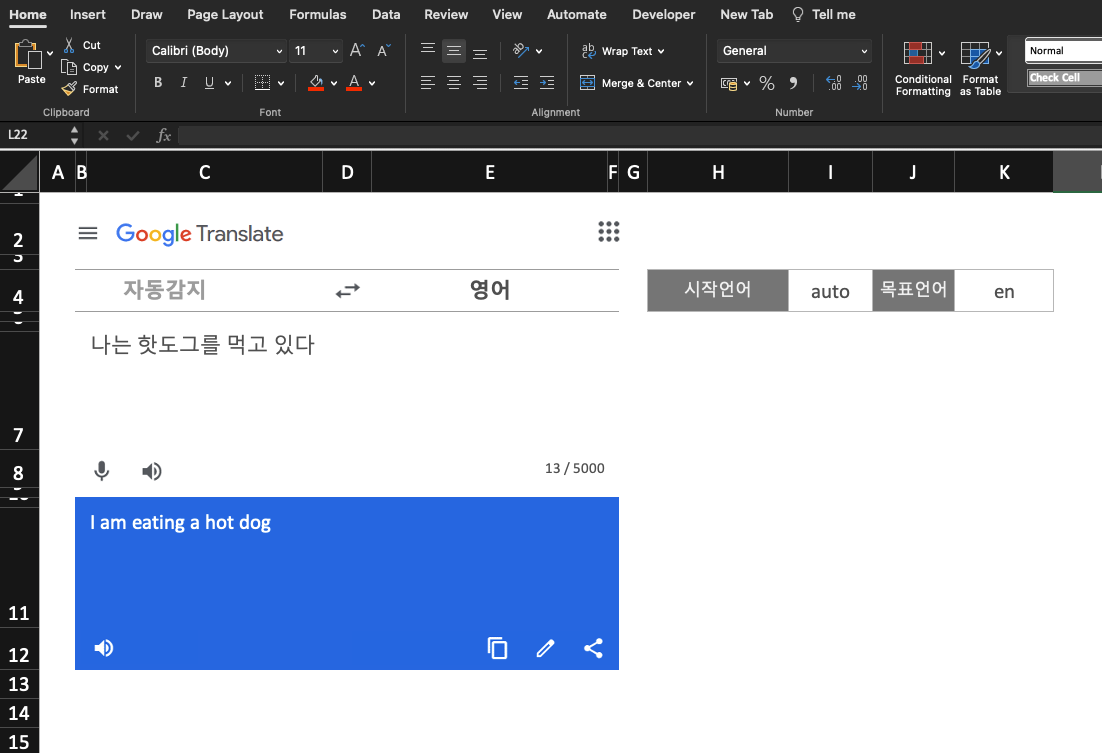Open the font size 11 dropdown
The width and height of the screenshot is (1102, 753).
[x=316, y=51]
